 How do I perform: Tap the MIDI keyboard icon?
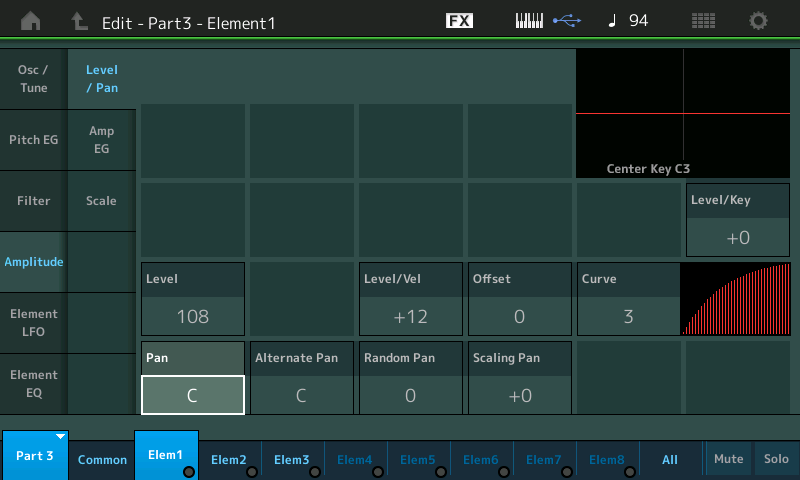tap(532, 21)
